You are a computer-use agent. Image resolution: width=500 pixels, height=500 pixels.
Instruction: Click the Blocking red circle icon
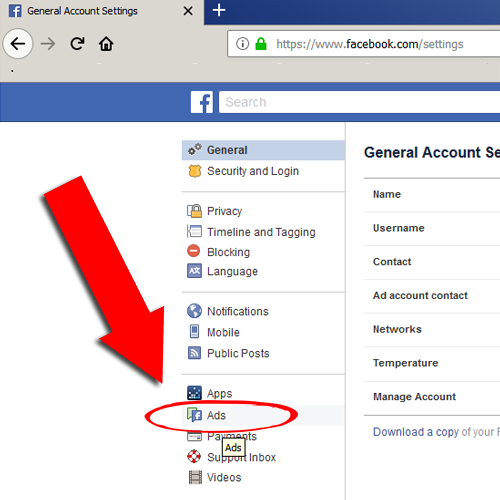click(x=194, y=251)
